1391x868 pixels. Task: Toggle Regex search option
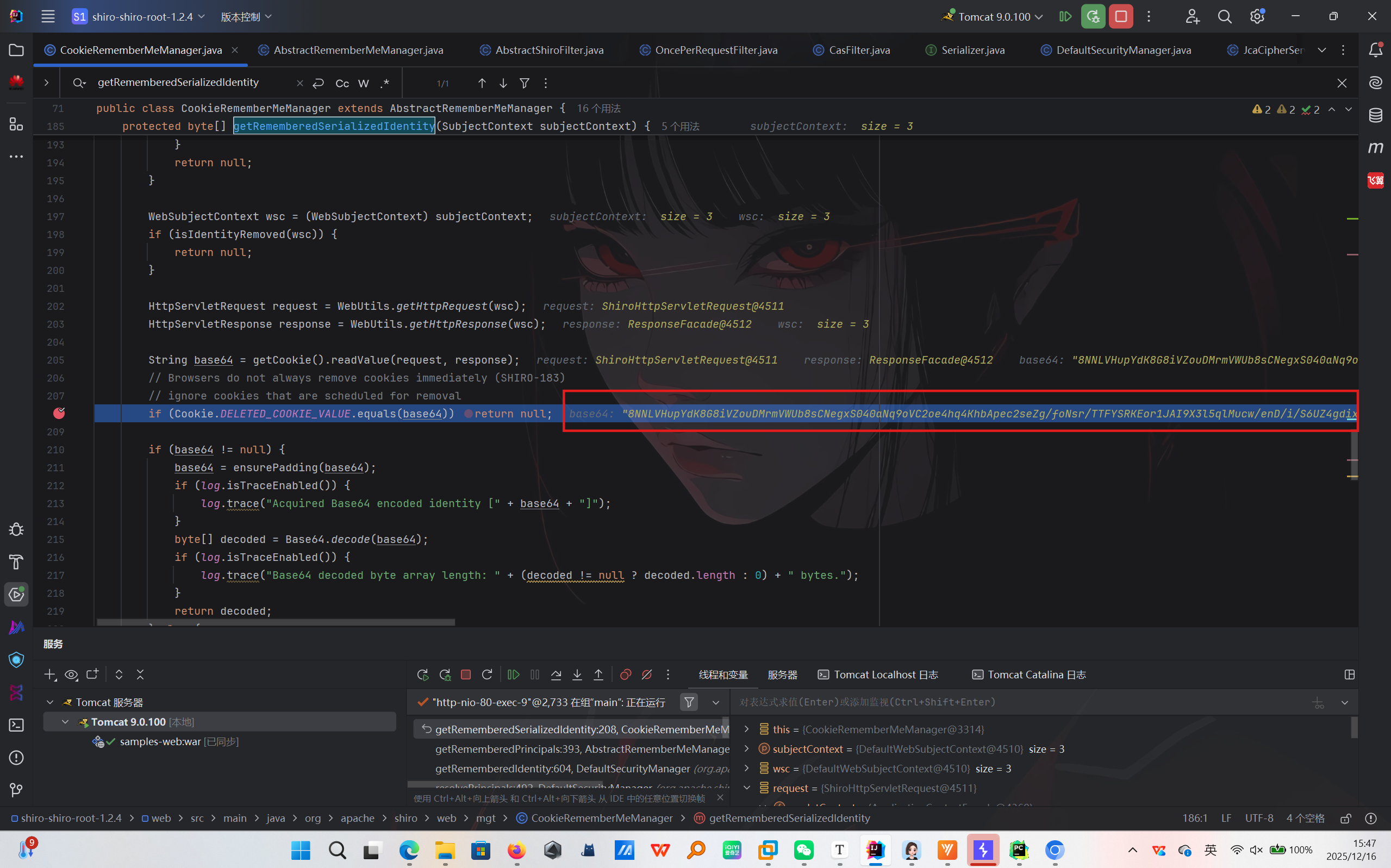pos(385,83)
